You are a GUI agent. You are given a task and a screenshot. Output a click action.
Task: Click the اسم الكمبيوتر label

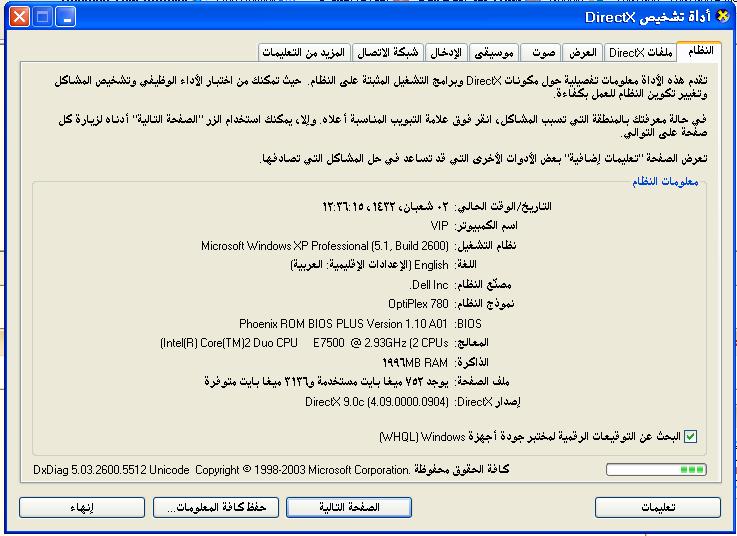(486, 226)
